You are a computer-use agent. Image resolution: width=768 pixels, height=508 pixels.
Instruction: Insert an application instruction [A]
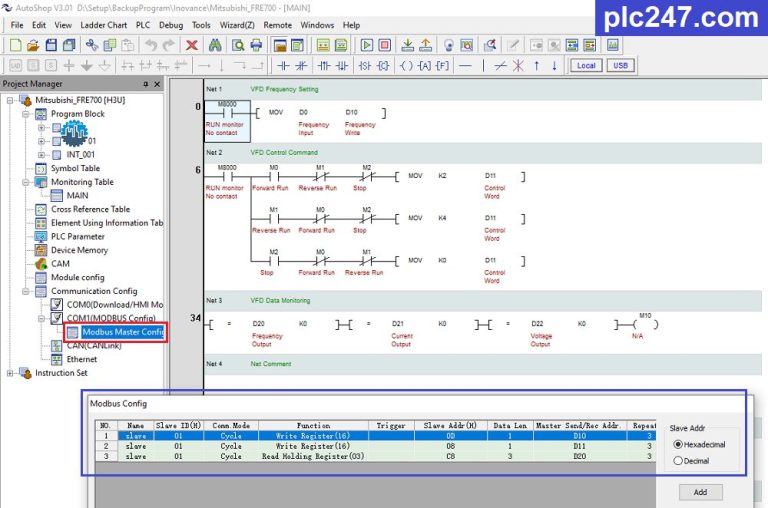coord(424,66)
